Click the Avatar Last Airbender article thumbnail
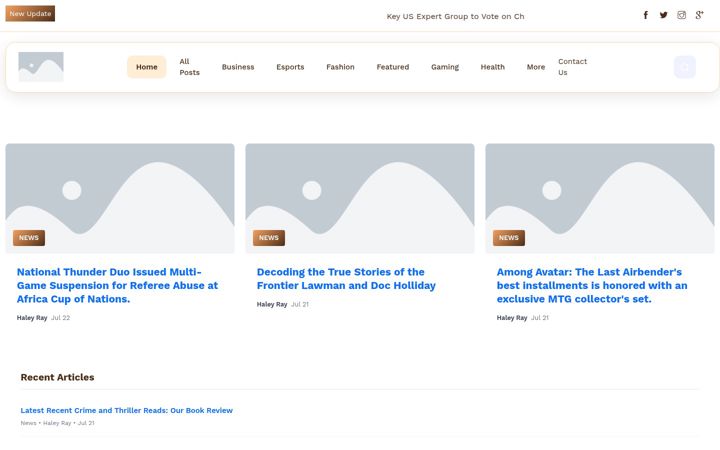 600,198
